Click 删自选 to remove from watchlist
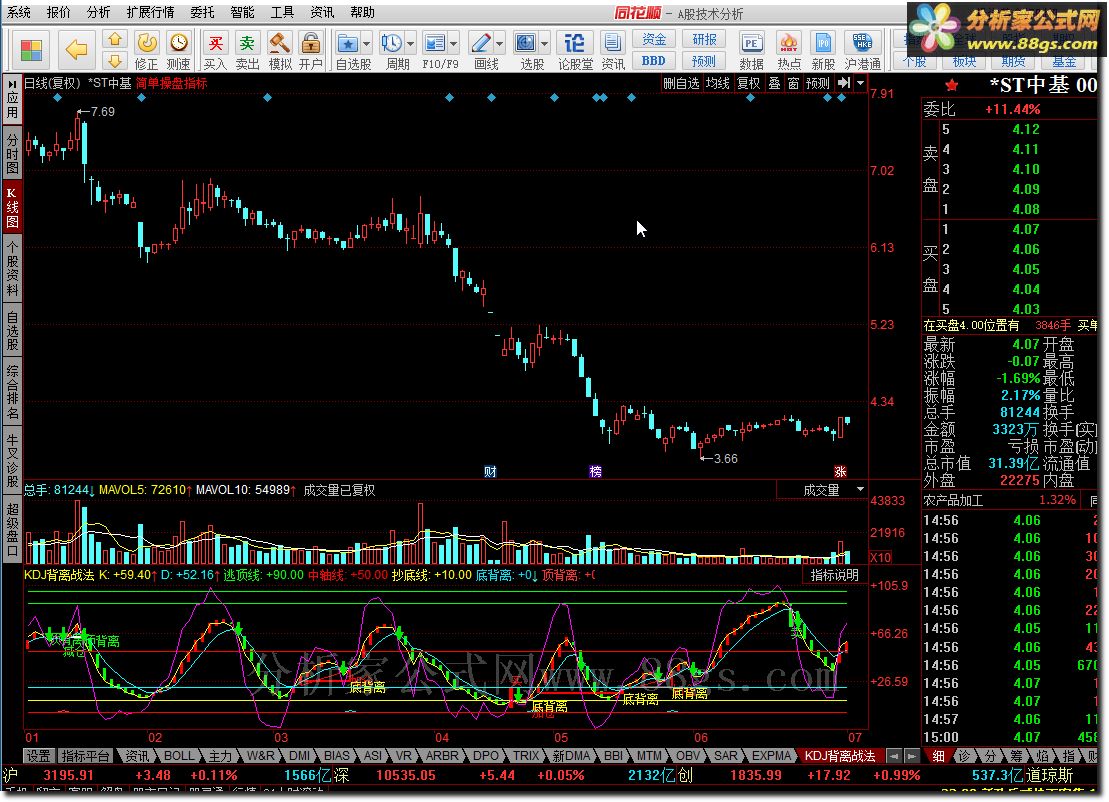 point(681,83)
